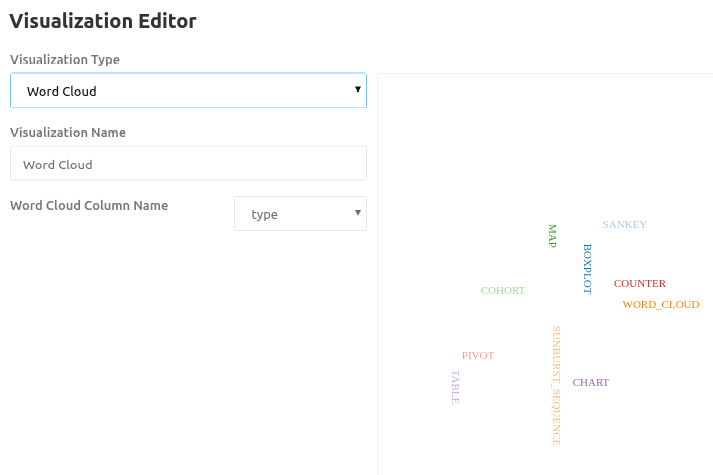
Task: Open the Visualization Type dropdown
Action: point(188,90)
